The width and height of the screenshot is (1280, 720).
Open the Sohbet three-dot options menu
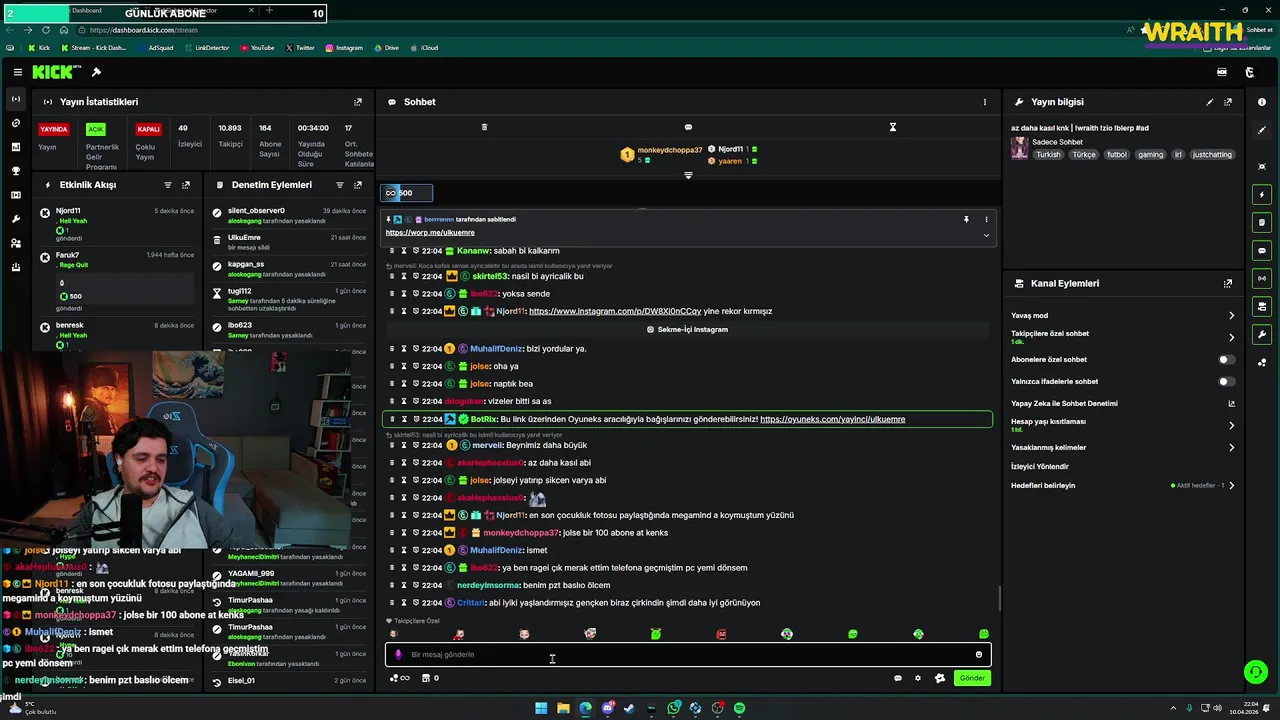985,102
